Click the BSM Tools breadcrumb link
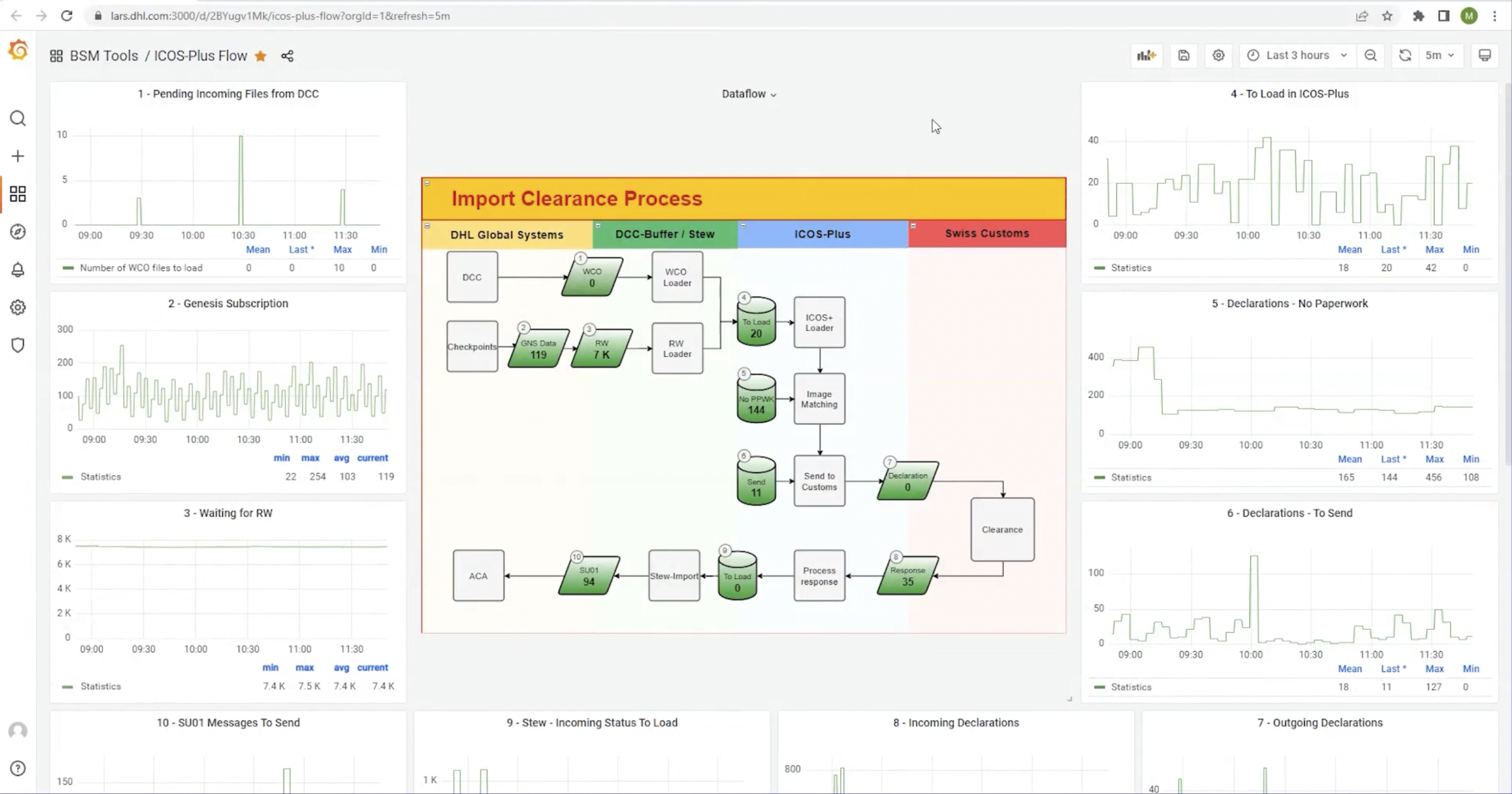The height and width of the screenshot is (794, 1512). 104,55
